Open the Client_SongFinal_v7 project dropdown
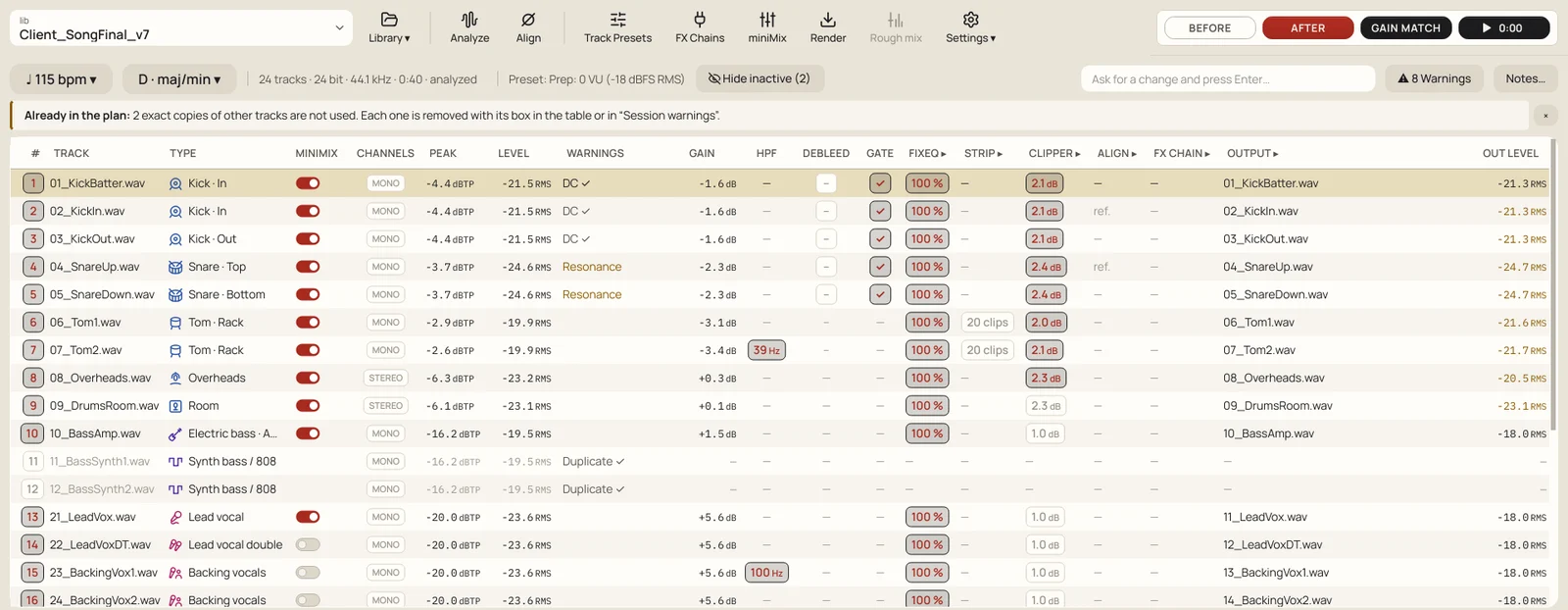The height and width of the screenshot is (610, 1568). (x=181, y=27)
